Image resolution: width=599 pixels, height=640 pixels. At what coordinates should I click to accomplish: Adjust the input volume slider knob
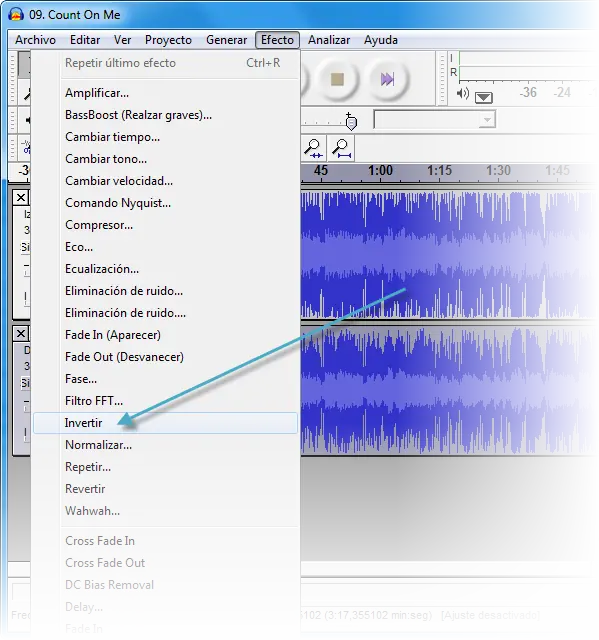point(351,122)
